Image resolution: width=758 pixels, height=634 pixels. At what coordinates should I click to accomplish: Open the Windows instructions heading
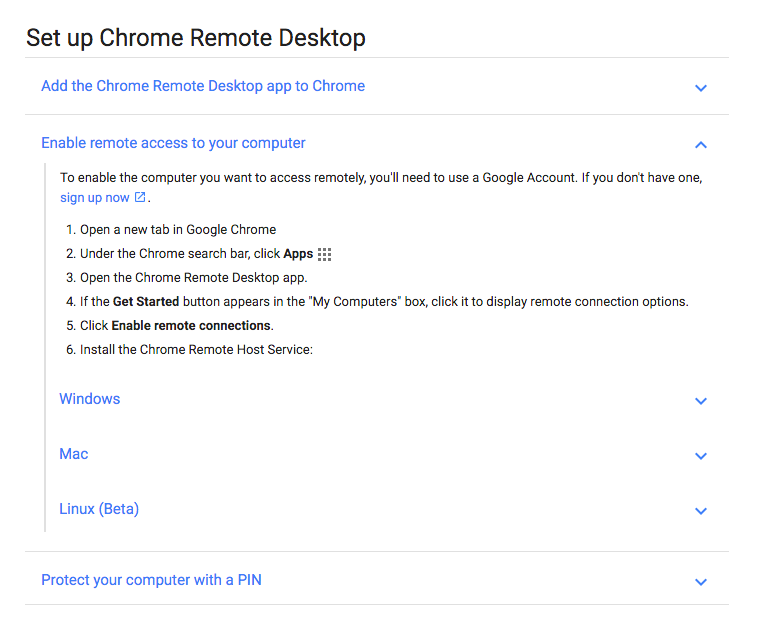90,399
